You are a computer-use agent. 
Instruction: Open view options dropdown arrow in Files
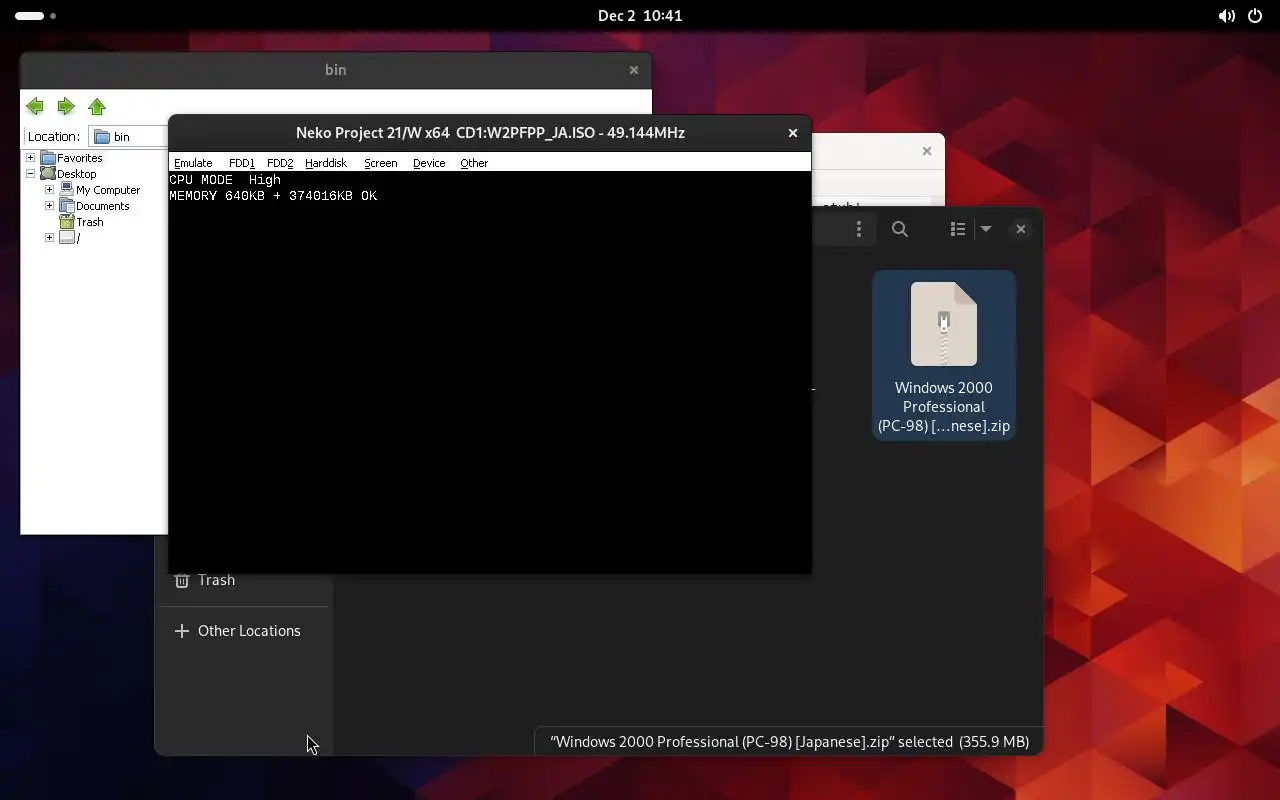tap(985, 230)
